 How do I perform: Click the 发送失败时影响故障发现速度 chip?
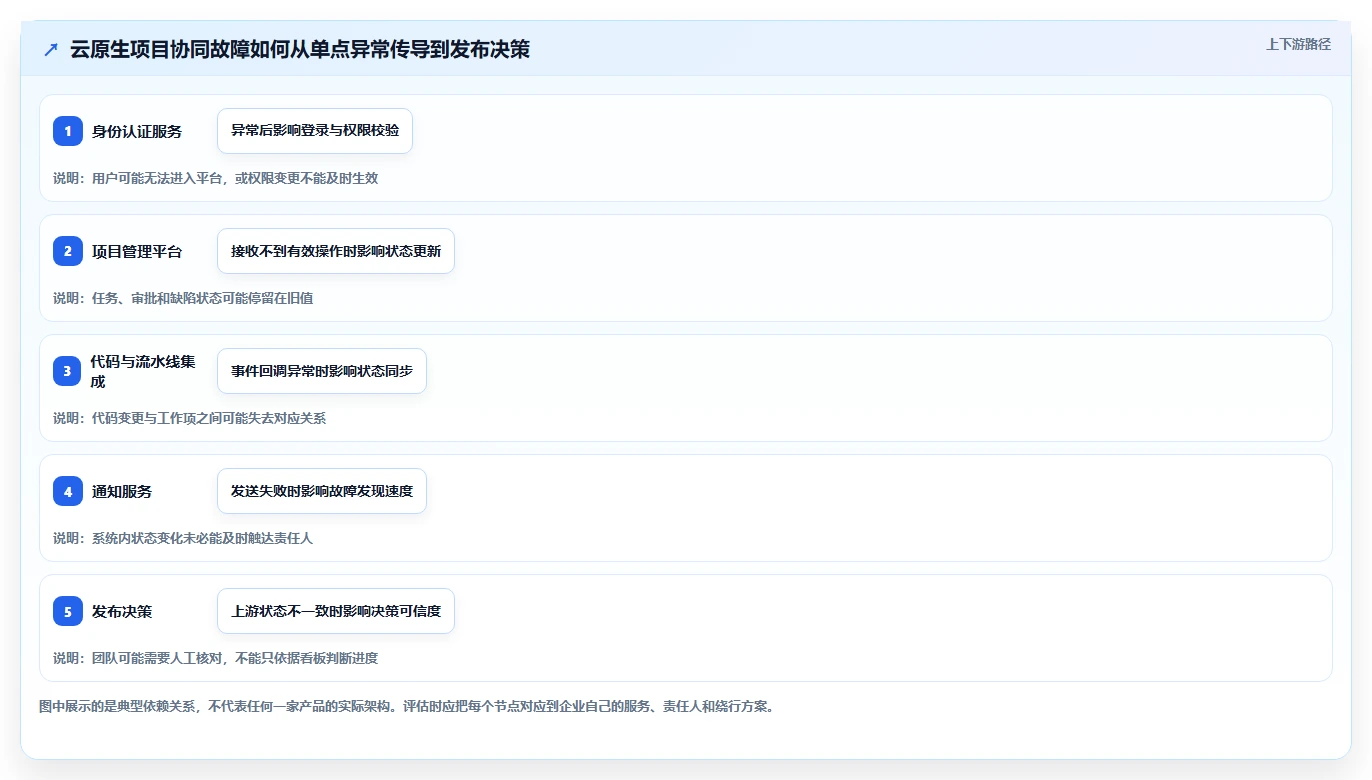click(322, 491)
